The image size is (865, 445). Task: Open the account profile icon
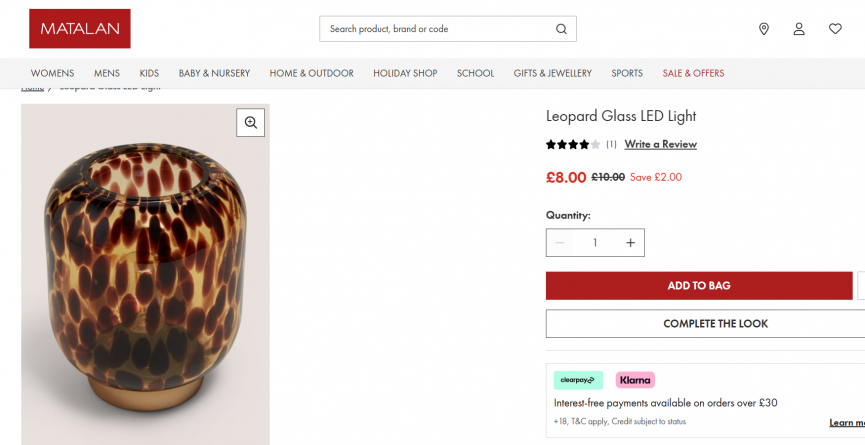click(799, 29)
